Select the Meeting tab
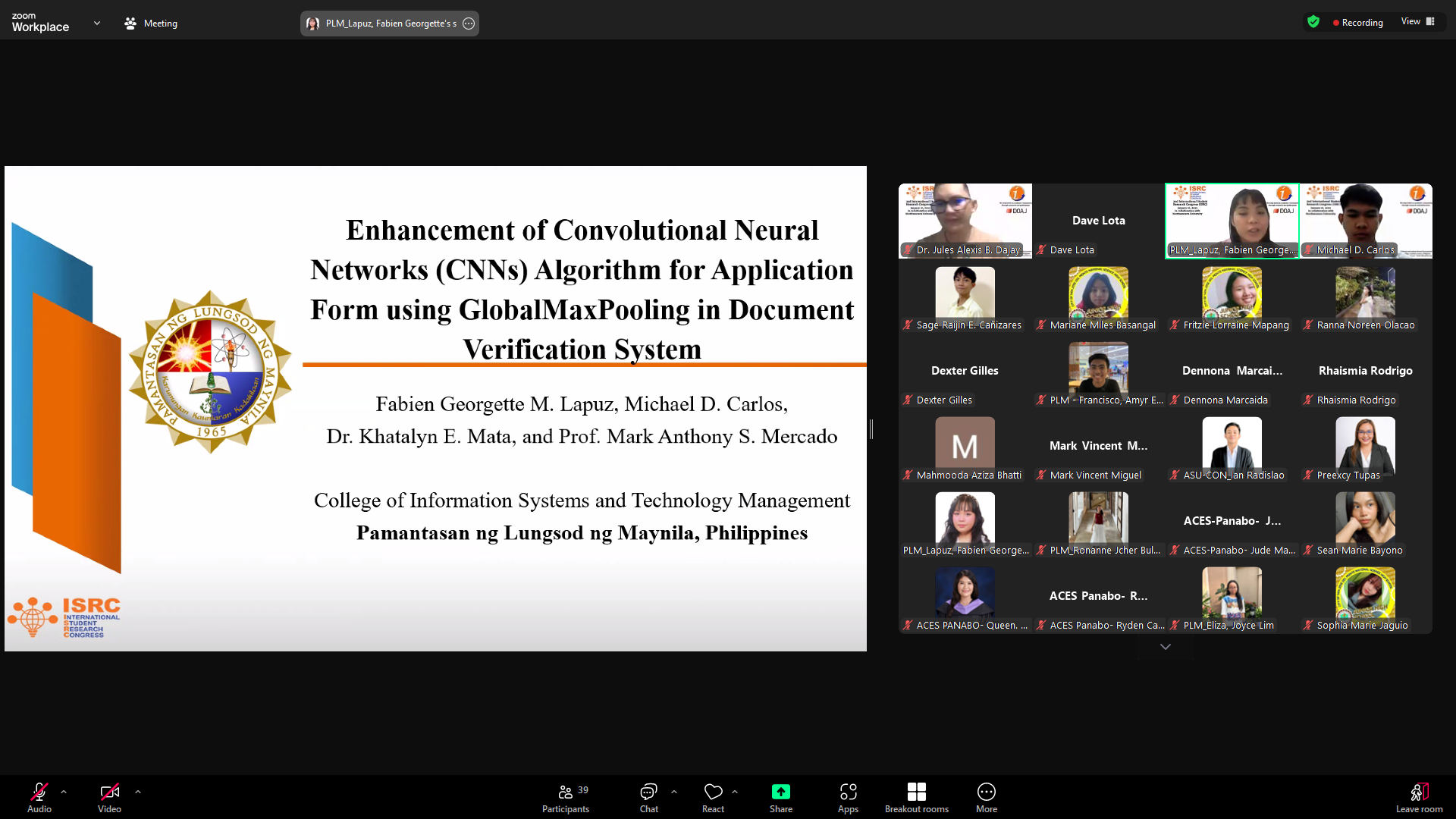The height and width of the screenshot is (819, 1456). tap(151, 24)
